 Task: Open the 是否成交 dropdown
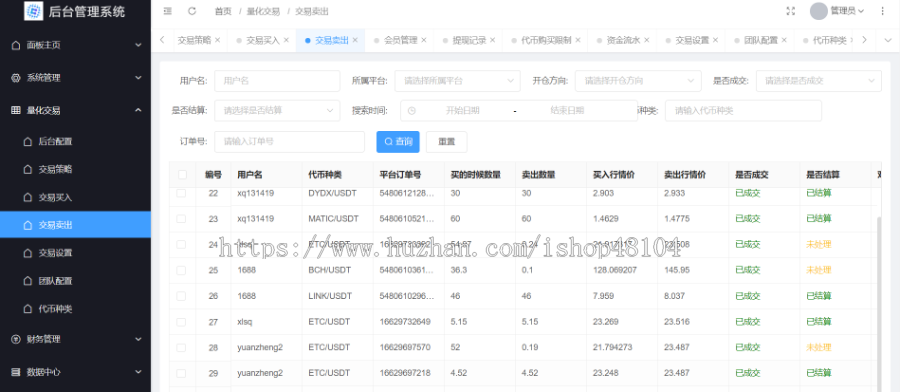[818, 81]
